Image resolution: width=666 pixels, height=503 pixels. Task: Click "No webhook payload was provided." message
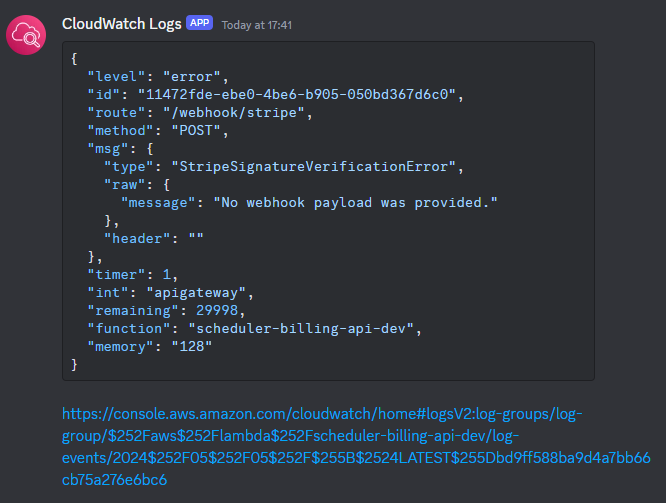(355, 203)
